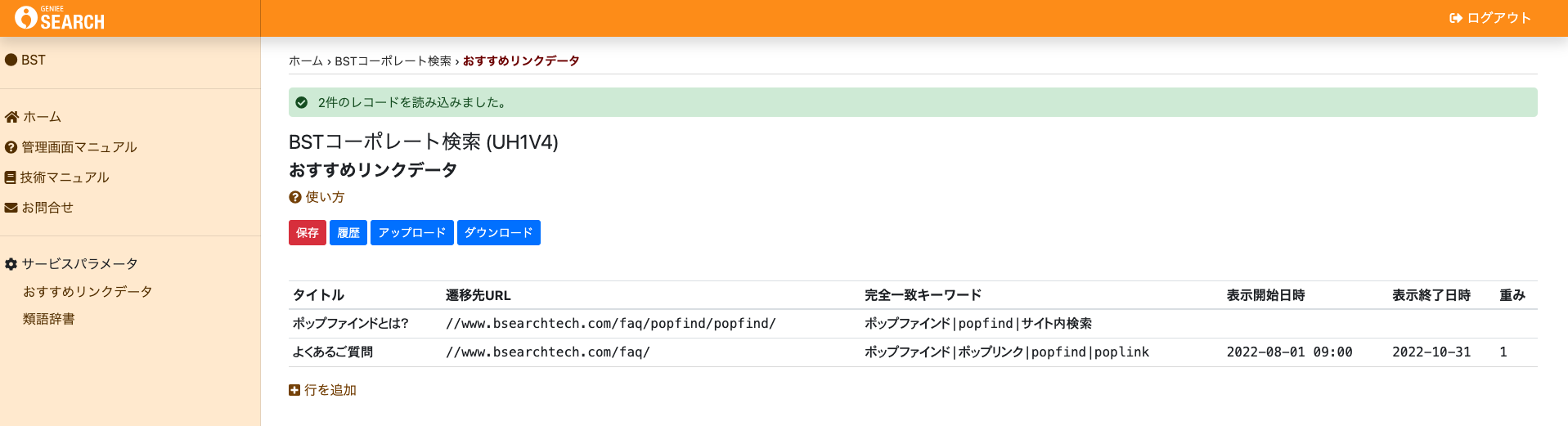Screen dimensions: 1568x426
Task: Go to ホーム breadcrumb link
Action: point(306,61)
